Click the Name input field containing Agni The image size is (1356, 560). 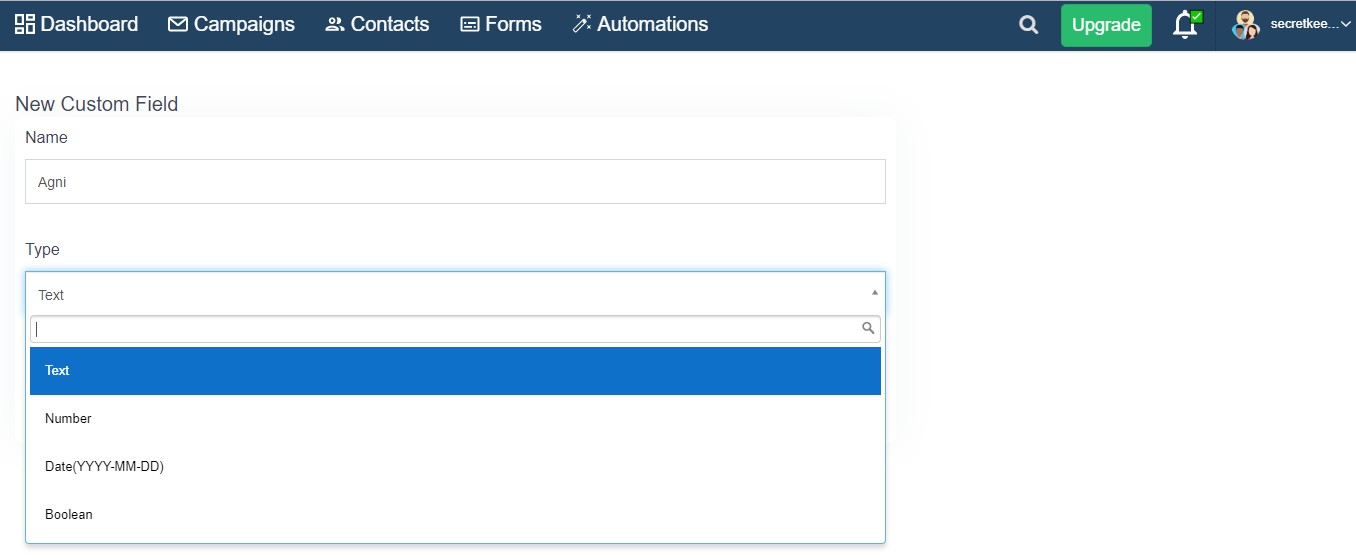click(x=455, y=182)
